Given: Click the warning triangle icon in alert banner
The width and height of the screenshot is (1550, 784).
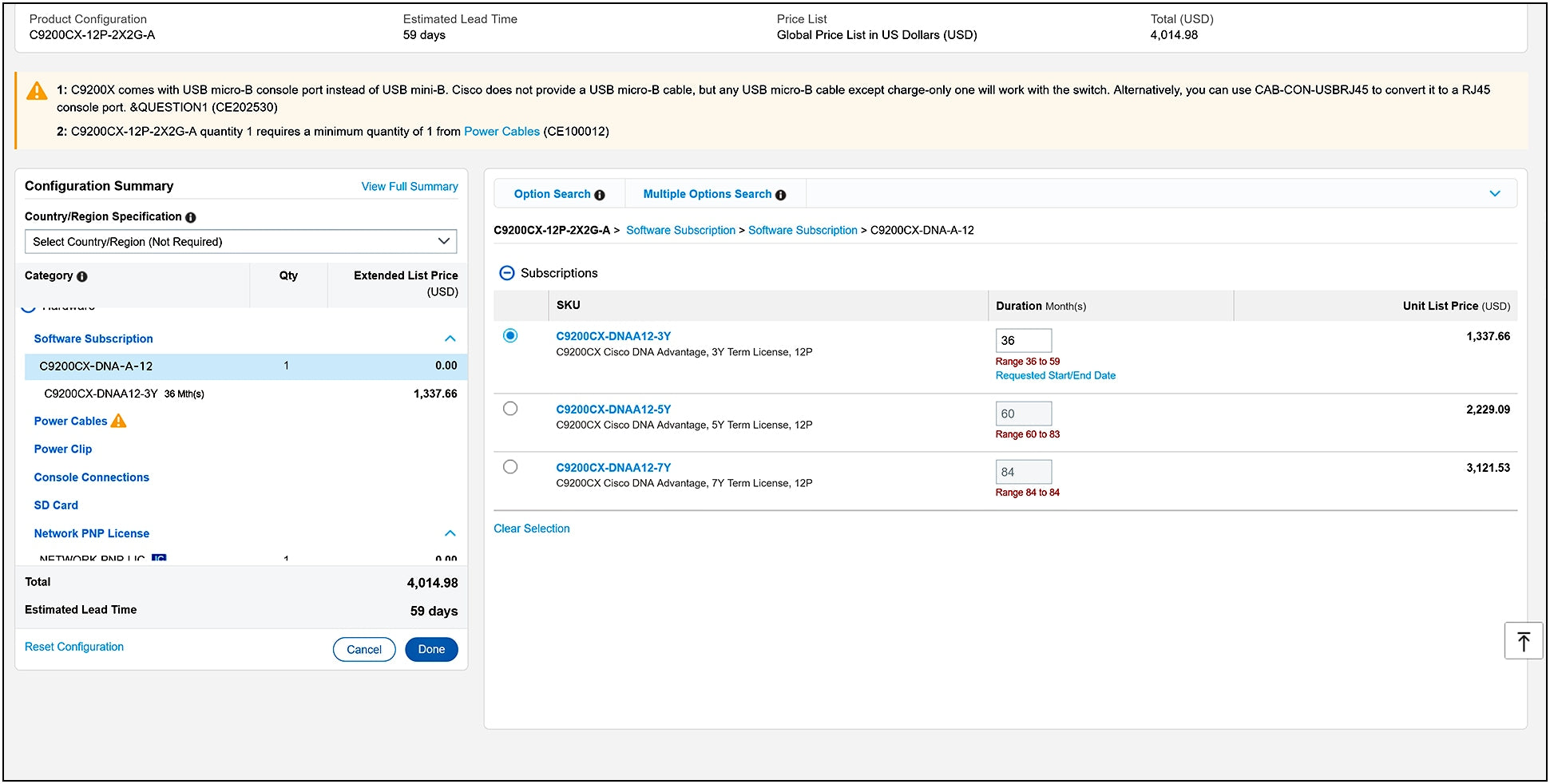Looking at the screenshot, I should (37, 91).
